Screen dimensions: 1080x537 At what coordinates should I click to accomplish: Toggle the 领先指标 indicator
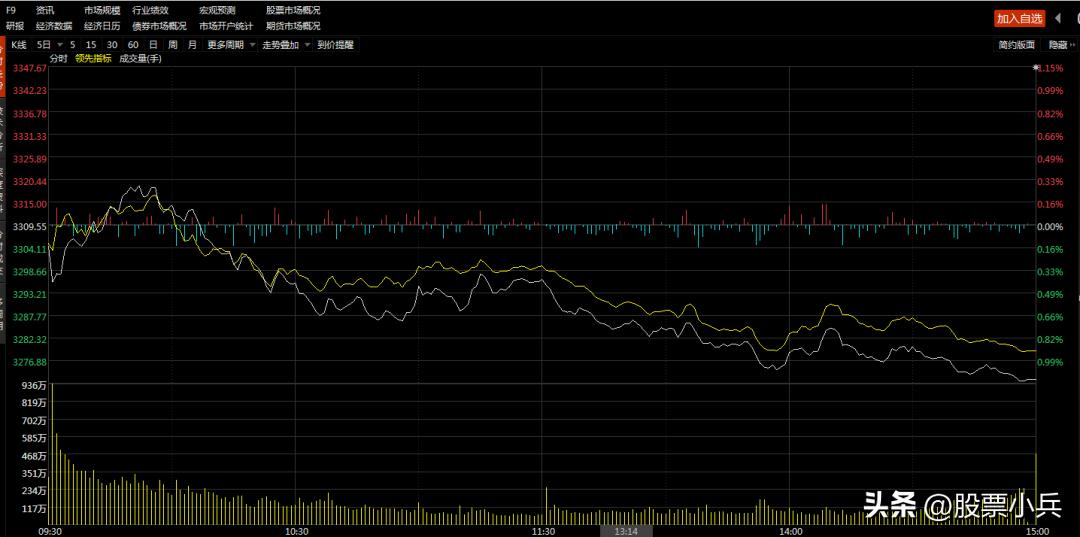click(x=93, y=59)
